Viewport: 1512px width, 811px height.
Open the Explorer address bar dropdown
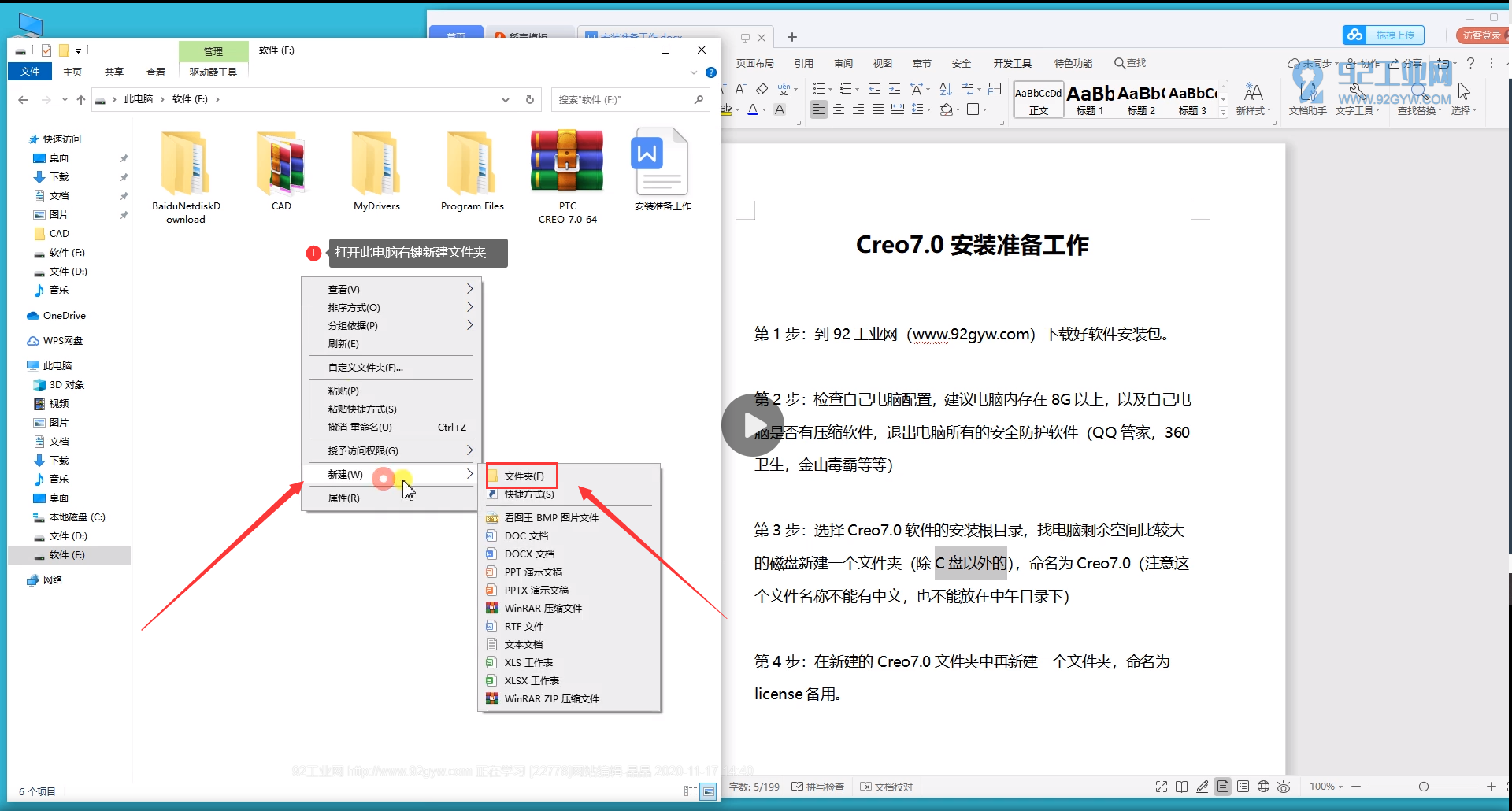(x=505, y=100)
